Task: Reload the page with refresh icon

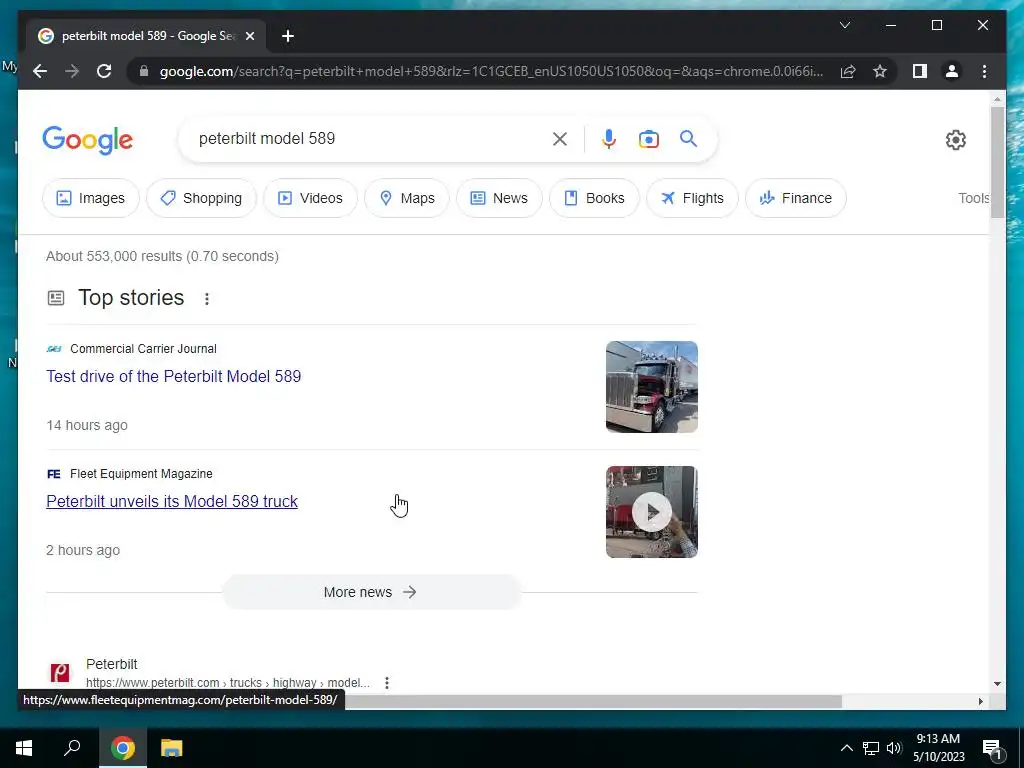Action: pos(104,71)
